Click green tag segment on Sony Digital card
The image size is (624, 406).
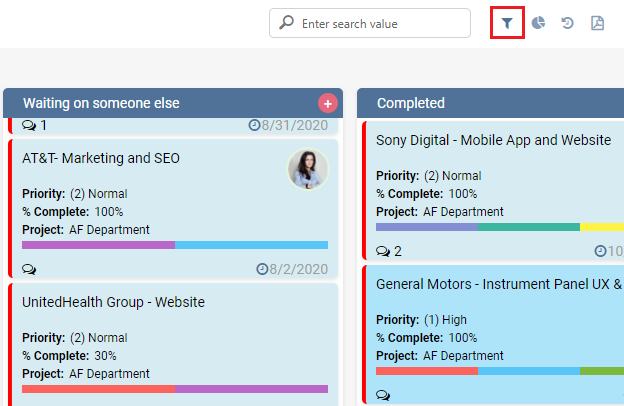click(x=529, y=227)
